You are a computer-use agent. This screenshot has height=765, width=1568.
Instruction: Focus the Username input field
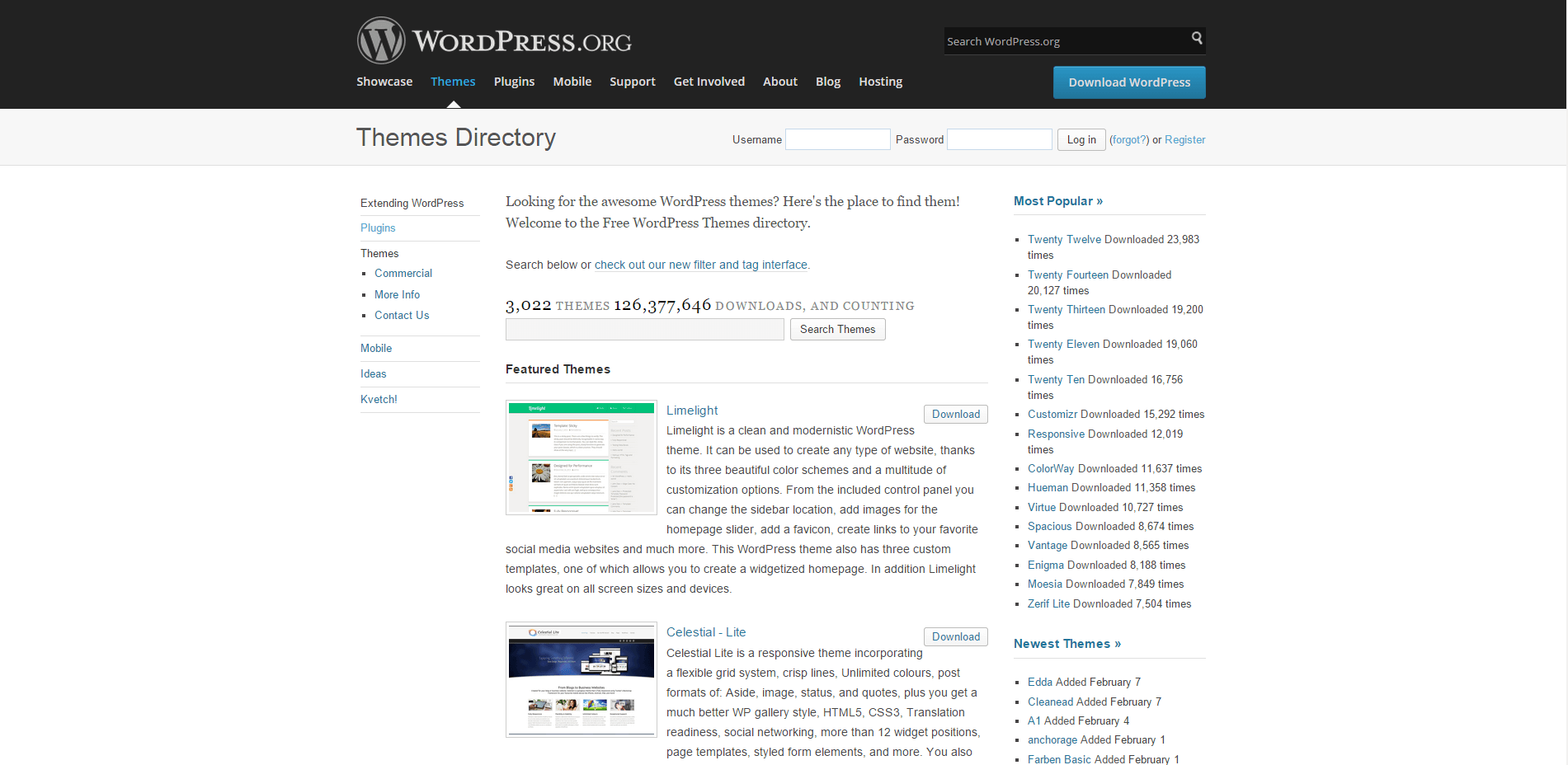[x=837, y=139]
